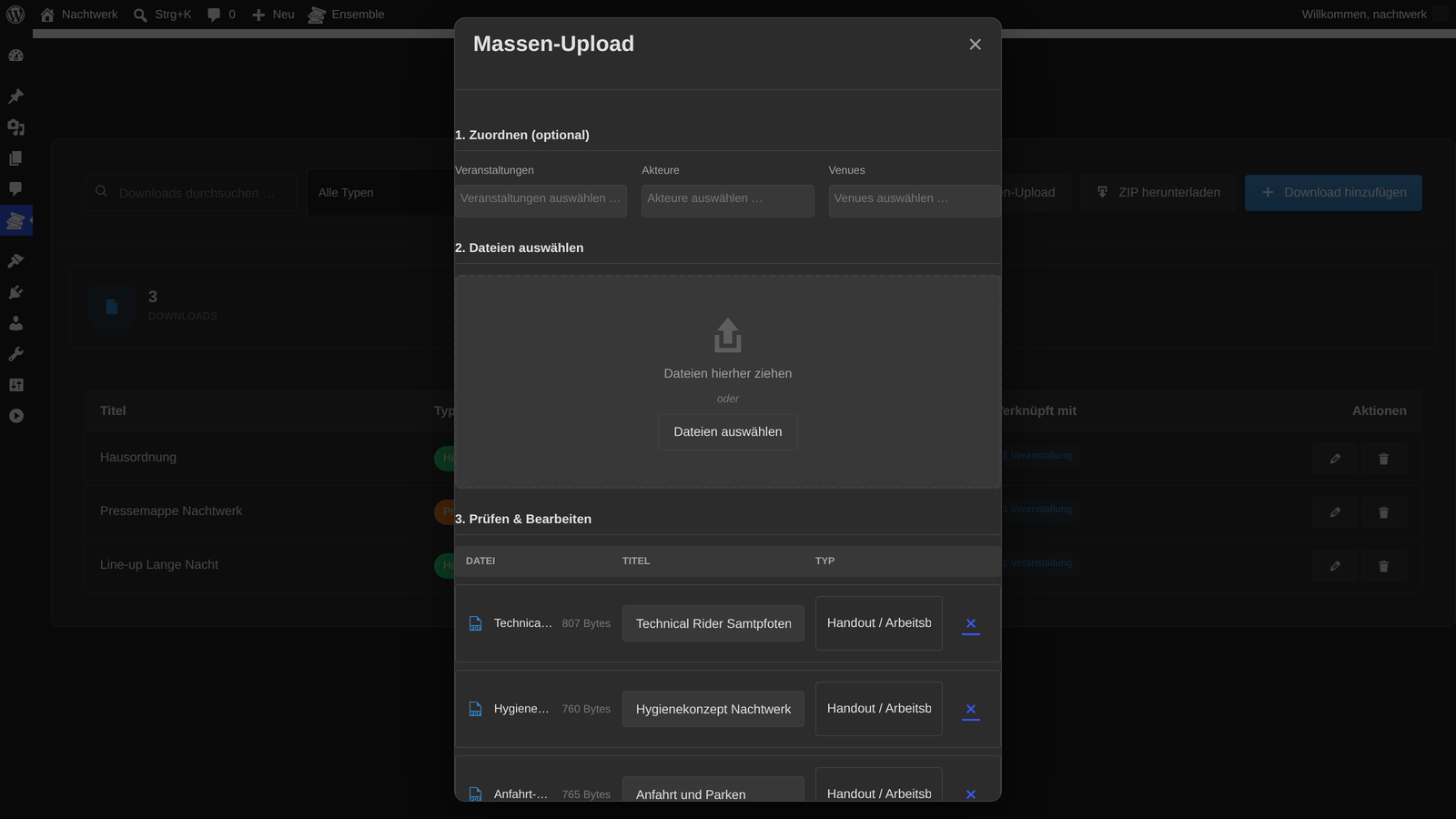Click the collapse menu play icon
Image resolution: width=1456 pixels, height=819 pixels.
[x=15, y=416]
